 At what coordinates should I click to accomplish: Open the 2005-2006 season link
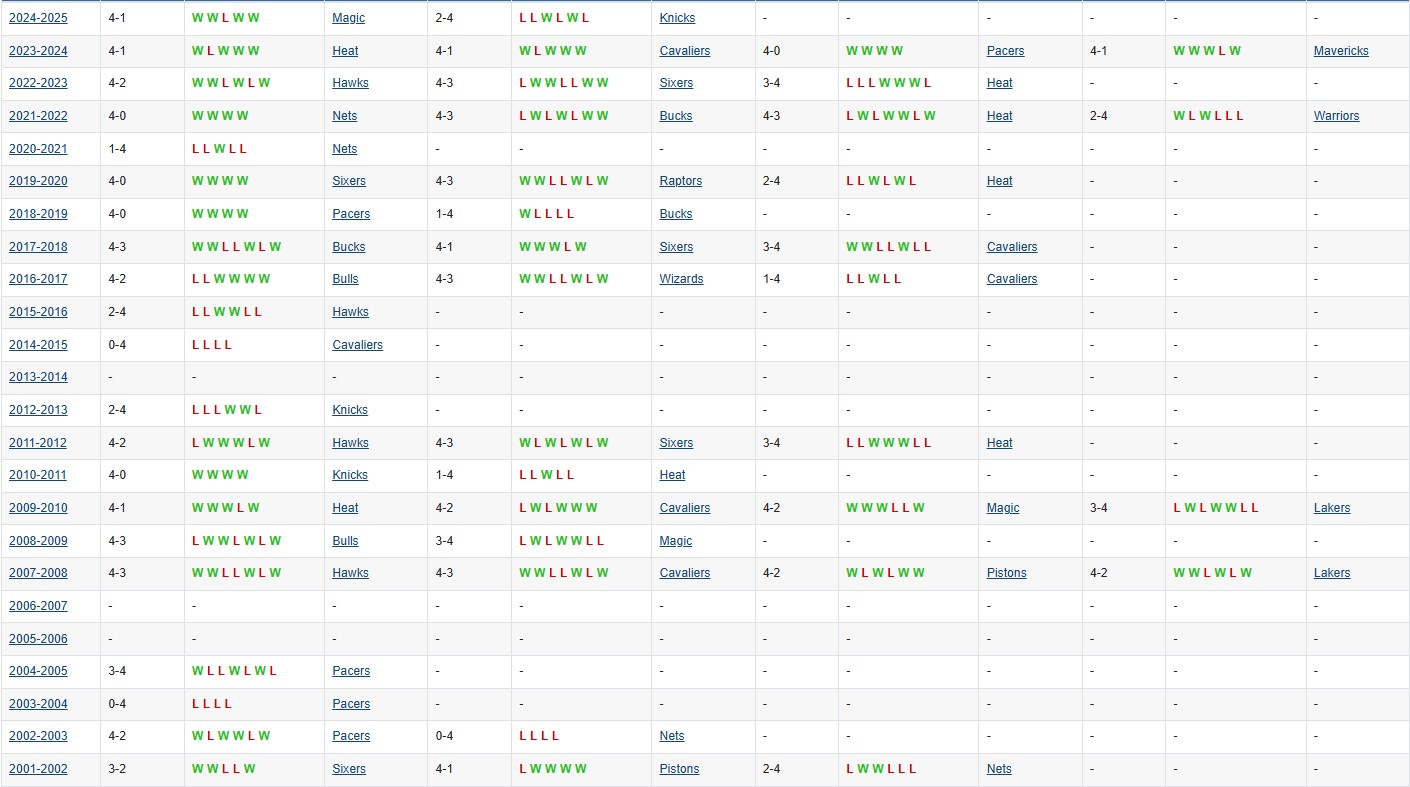[x=38, y=638]
